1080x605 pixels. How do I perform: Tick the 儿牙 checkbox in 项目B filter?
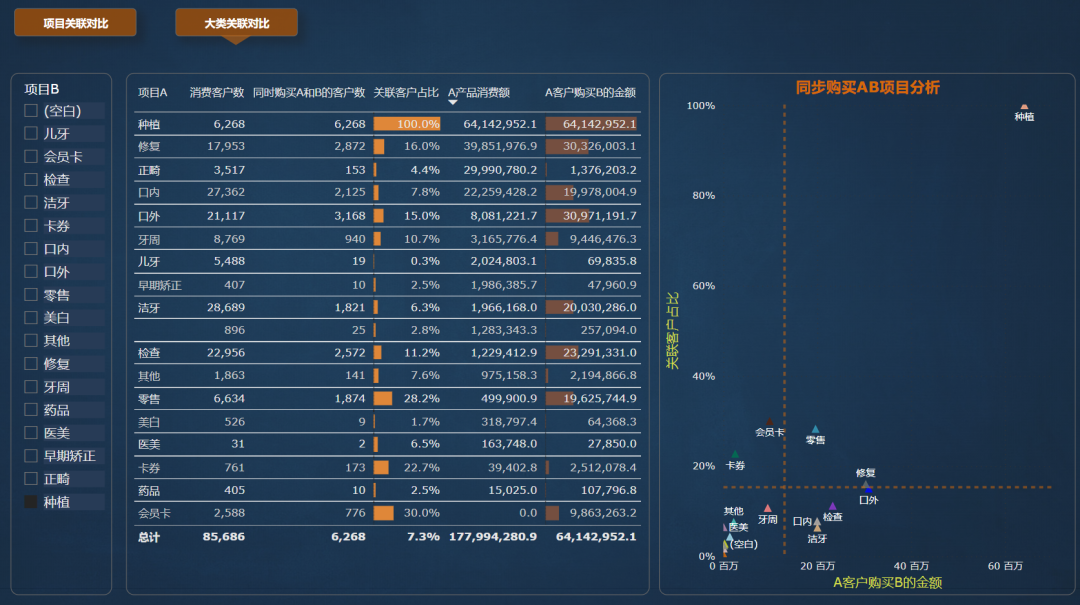tap(30, 133)
